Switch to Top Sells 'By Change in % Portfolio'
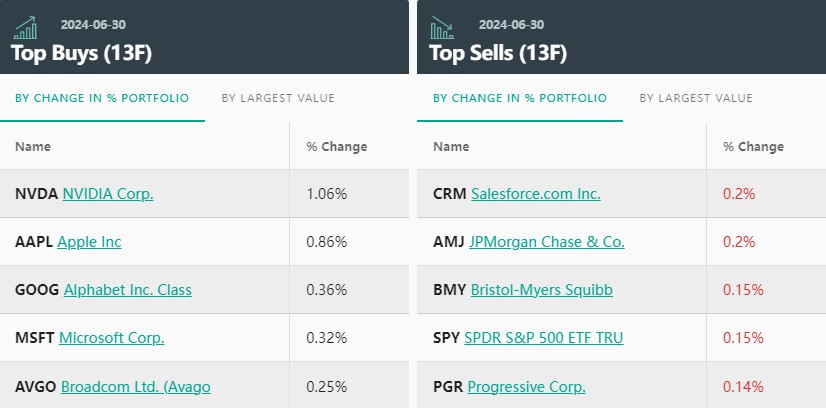Viewport: 826px width, 408px height. click(520, 98)
